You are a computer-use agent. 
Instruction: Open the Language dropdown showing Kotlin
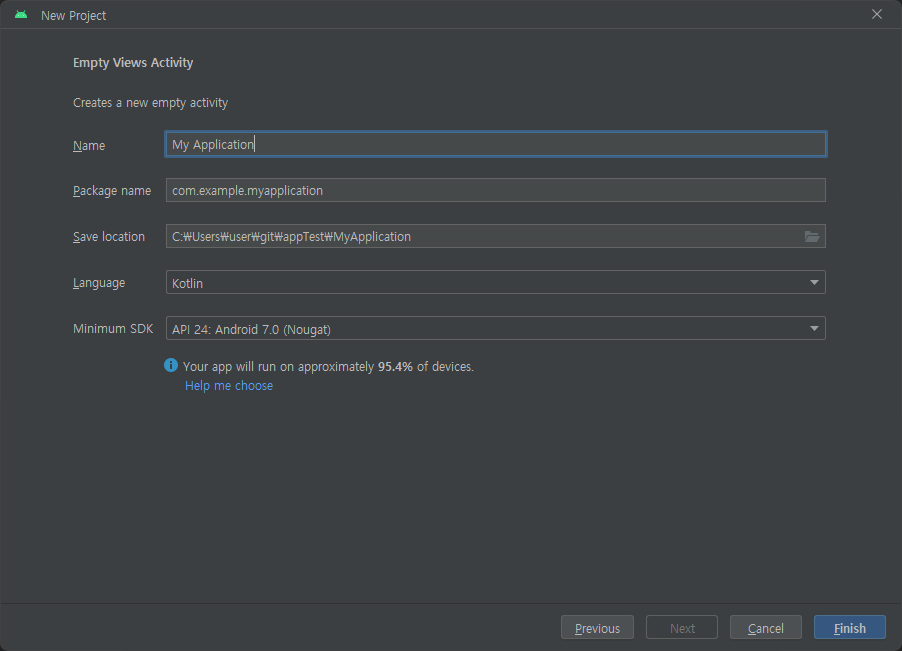496,282
